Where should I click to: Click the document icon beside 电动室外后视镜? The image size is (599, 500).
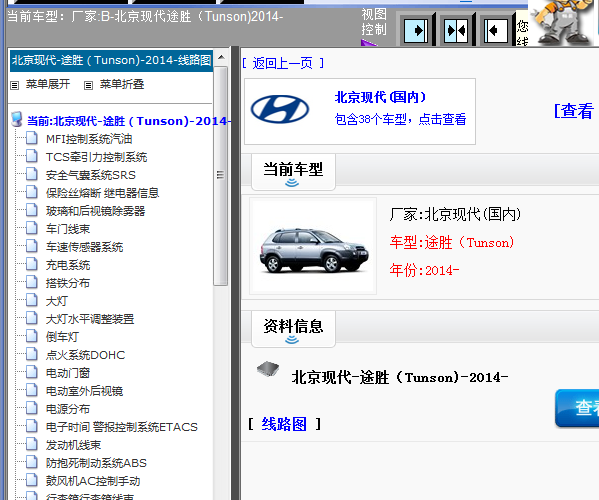(32, 390)
